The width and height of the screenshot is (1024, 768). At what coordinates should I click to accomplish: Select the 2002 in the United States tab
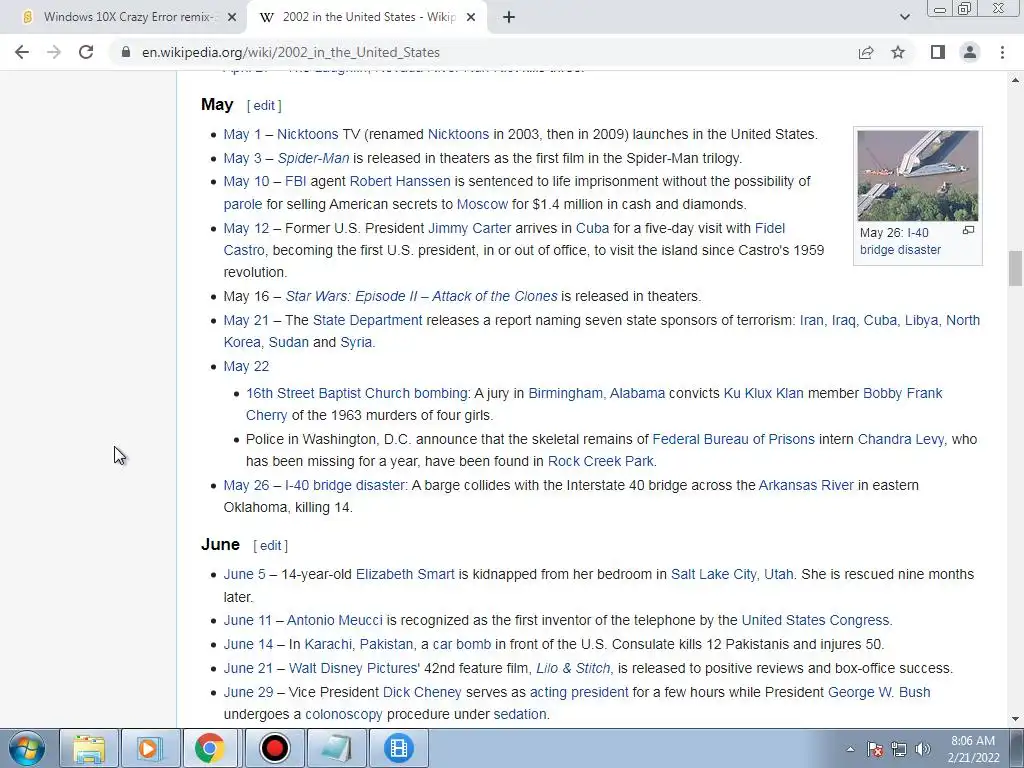click(x=367, y=18)
